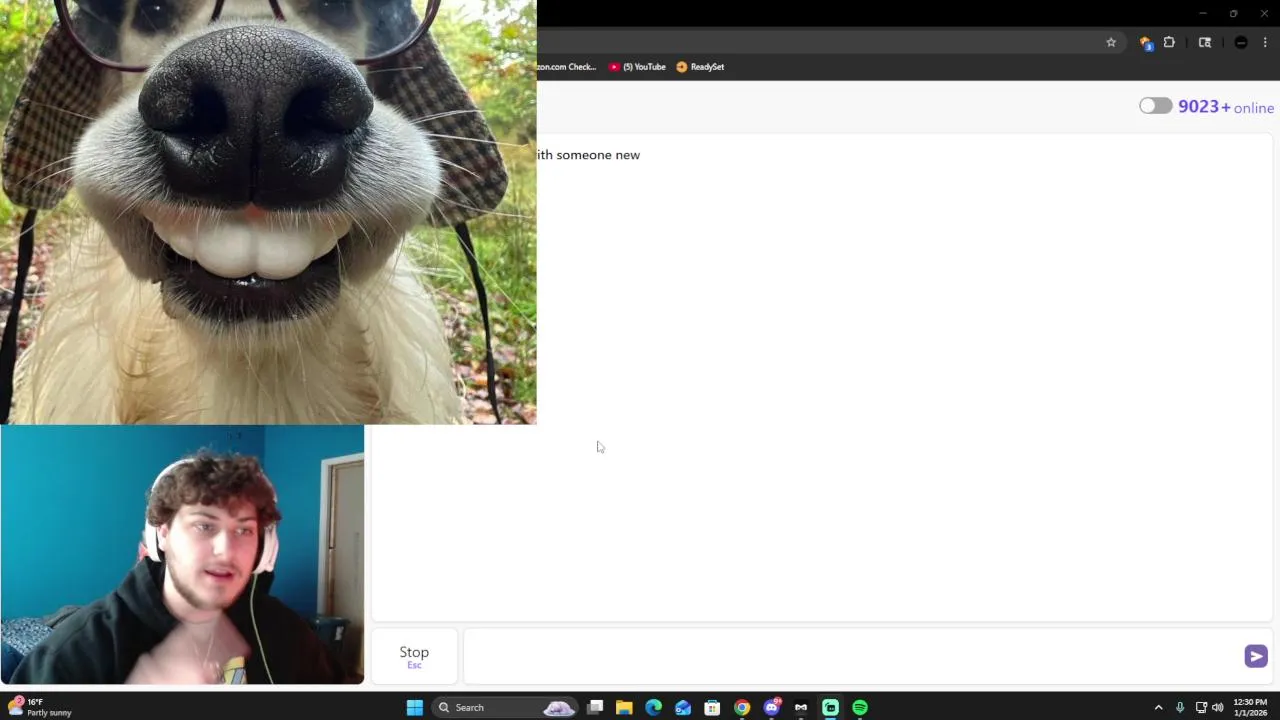Open the Windows Start menu
1280x720 pixels.
pos(414,707)
